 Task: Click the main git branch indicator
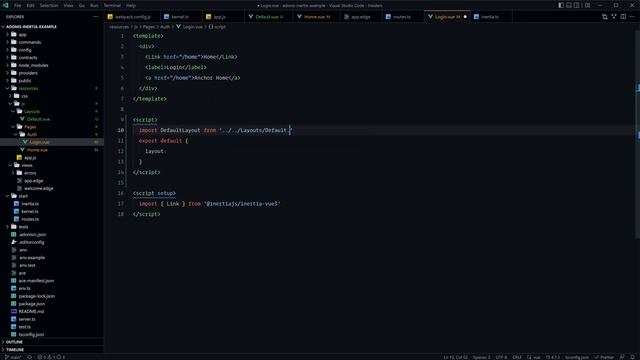(13, 357)
